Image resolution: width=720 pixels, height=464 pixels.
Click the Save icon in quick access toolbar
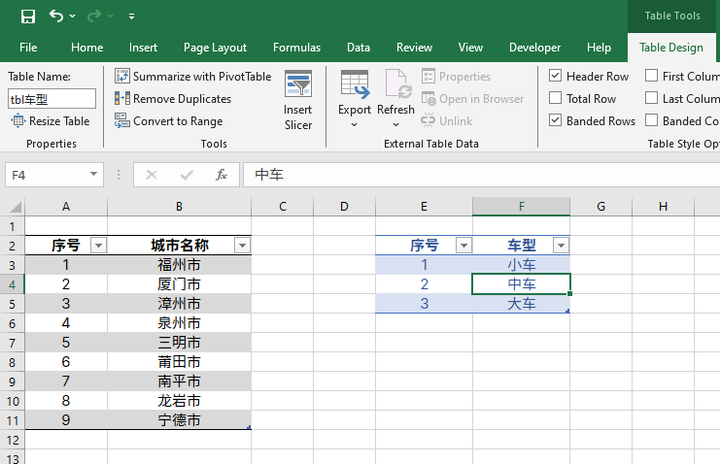tap(28, 17)
